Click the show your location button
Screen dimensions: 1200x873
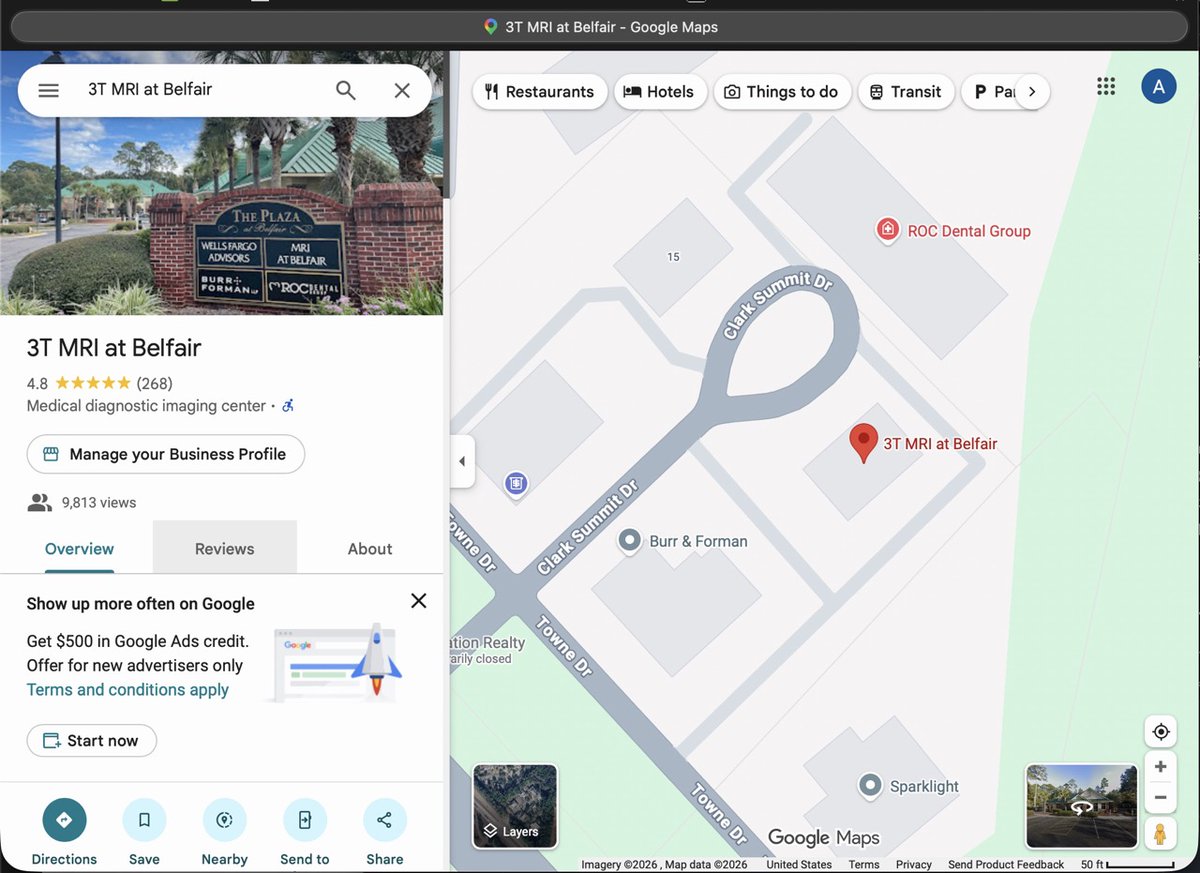click(x=1161, y=732)
